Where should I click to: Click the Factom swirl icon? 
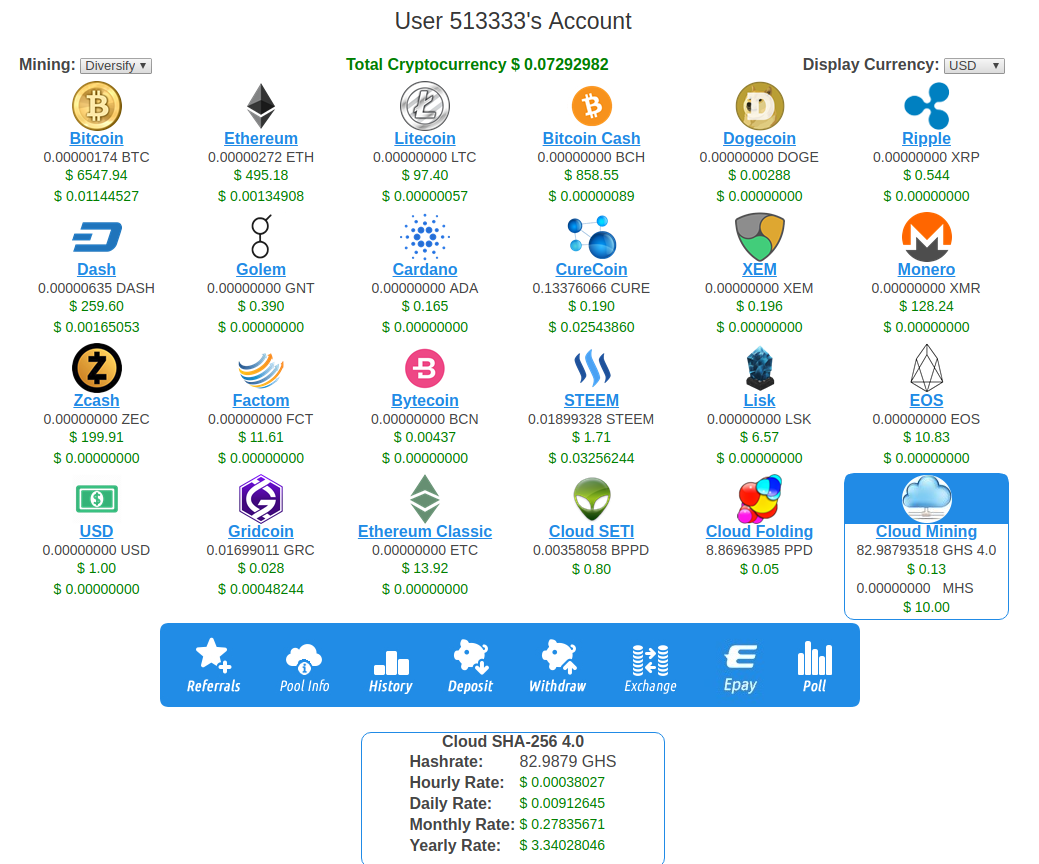tap(261, 369)
